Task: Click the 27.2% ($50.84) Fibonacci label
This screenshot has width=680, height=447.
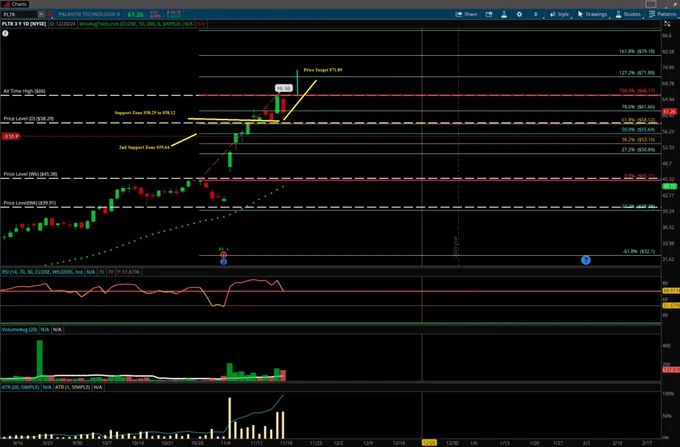Action: 638,150
